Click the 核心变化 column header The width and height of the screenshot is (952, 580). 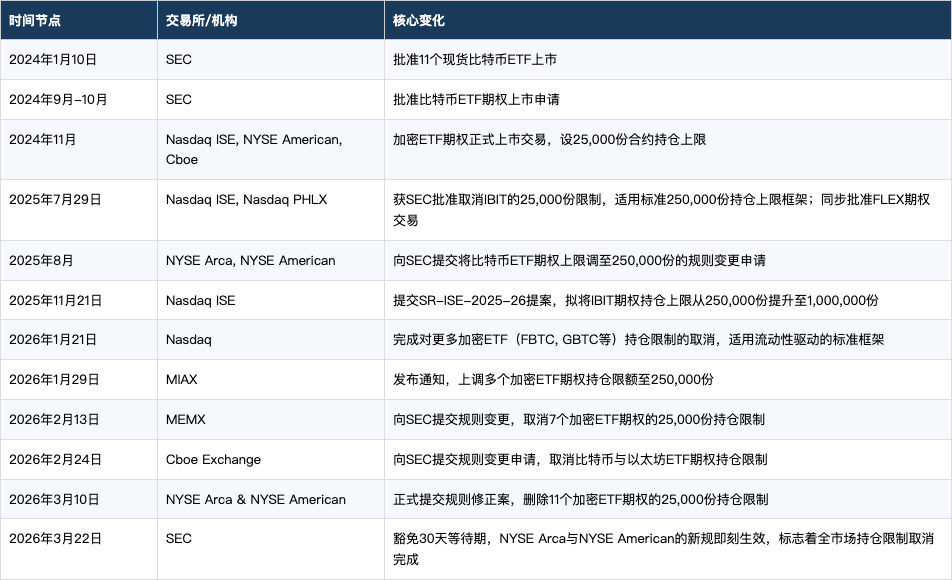[419, 20]
